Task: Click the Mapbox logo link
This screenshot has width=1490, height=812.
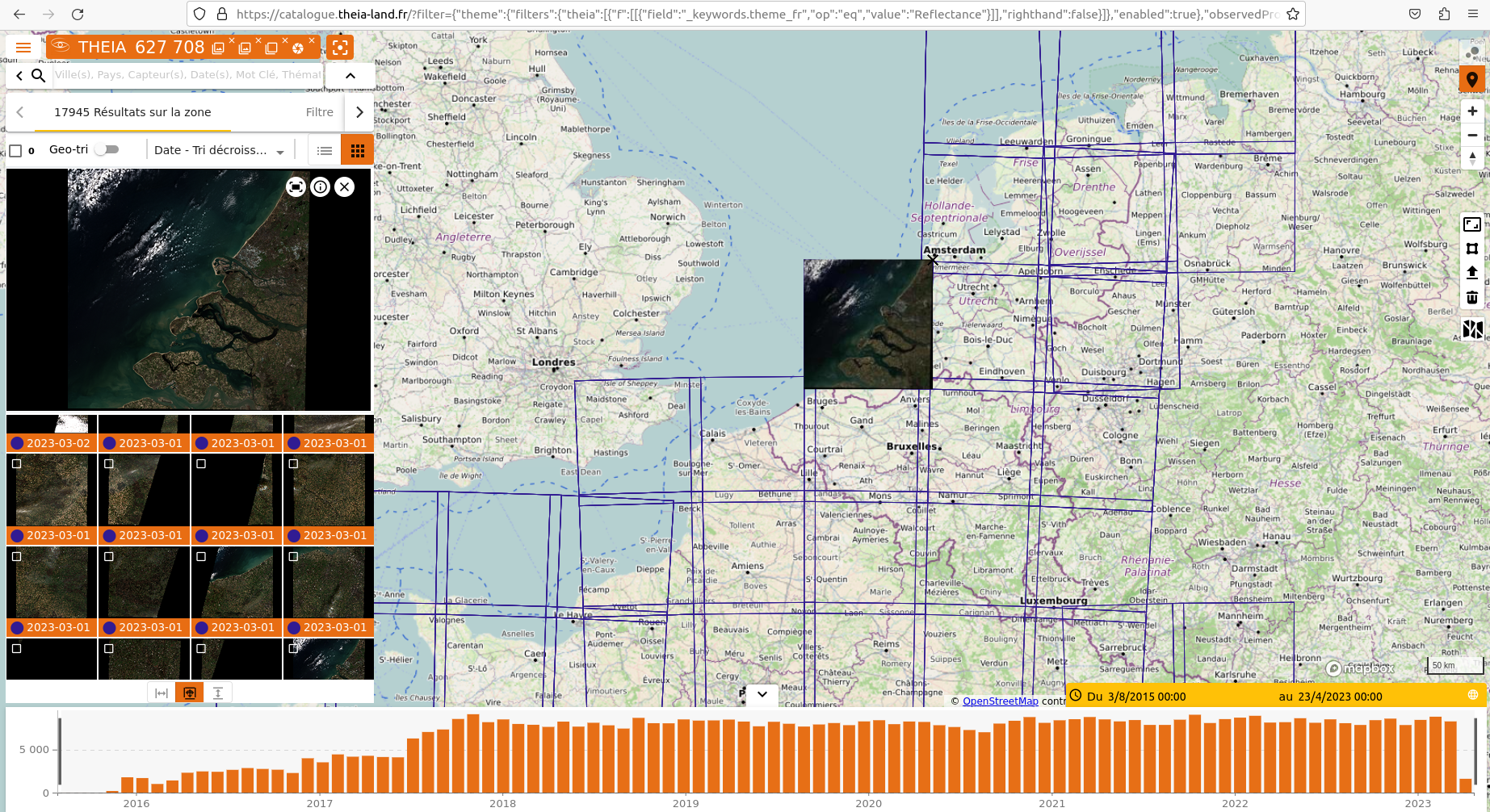Action: tap(1361, 668)
